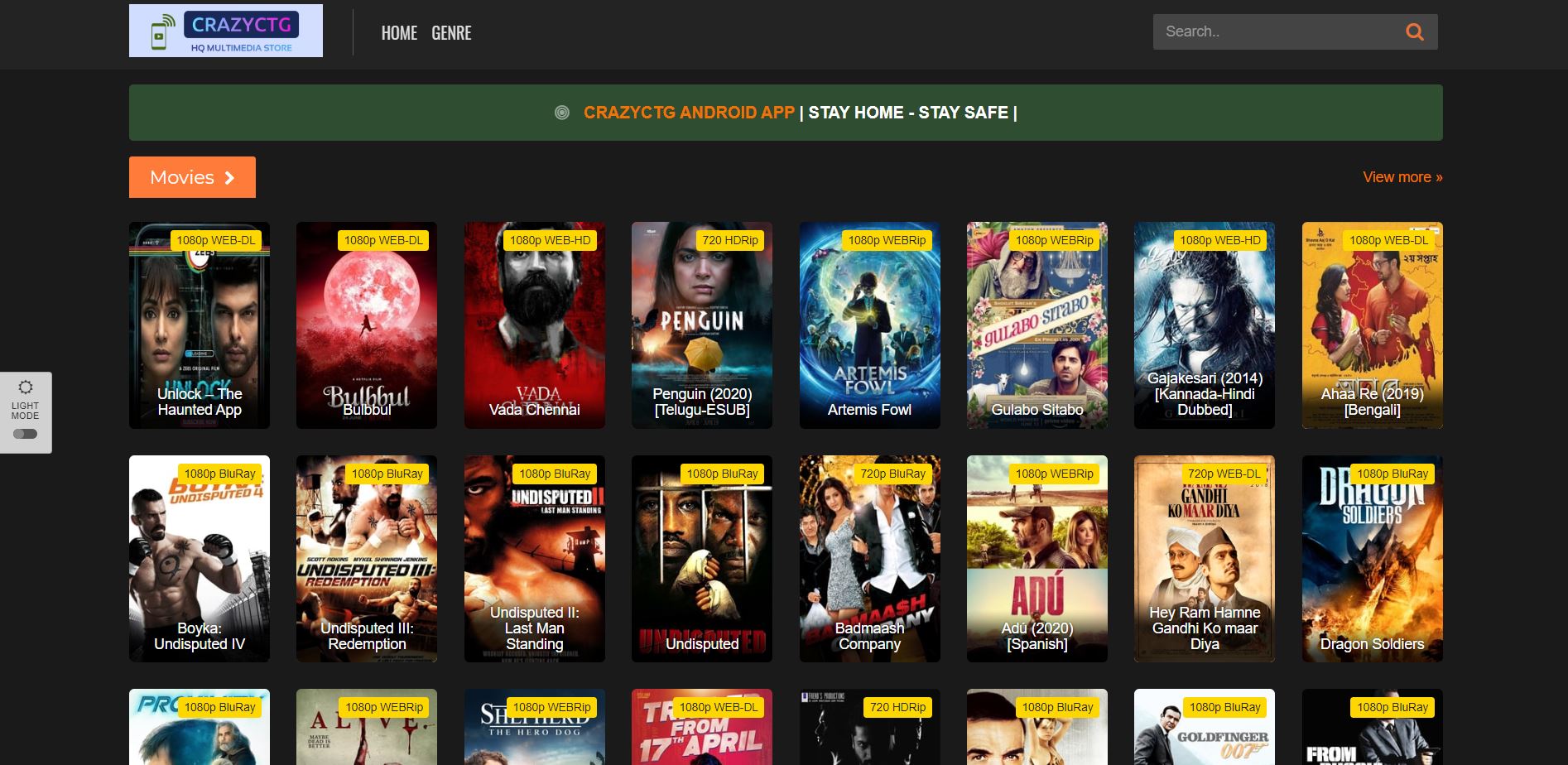Select the Gulabo Sitabo movie thumbnail

1037,325
